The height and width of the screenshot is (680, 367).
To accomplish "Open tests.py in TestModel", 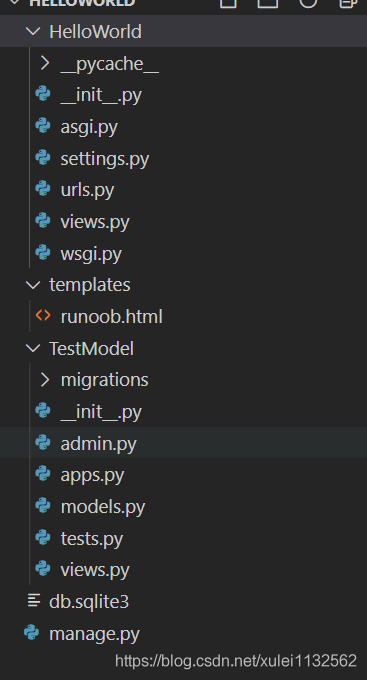I will pos(92,538).
